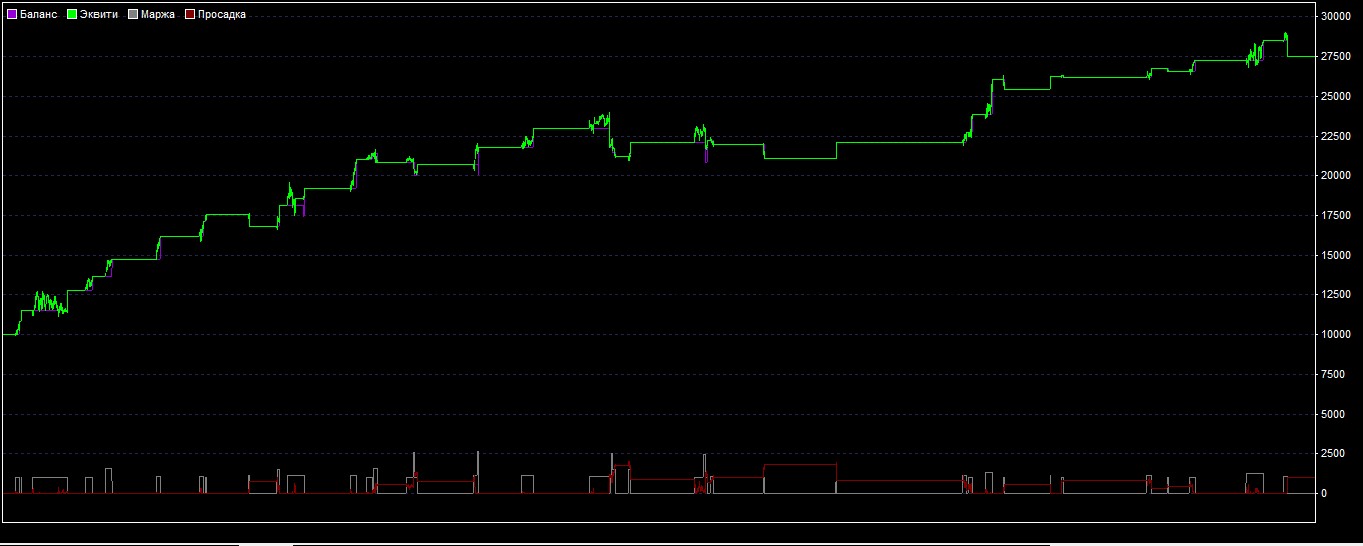Screen dimensions: 1363x546
Task: Click the 10000 axis label
Action: (1336, 335)
